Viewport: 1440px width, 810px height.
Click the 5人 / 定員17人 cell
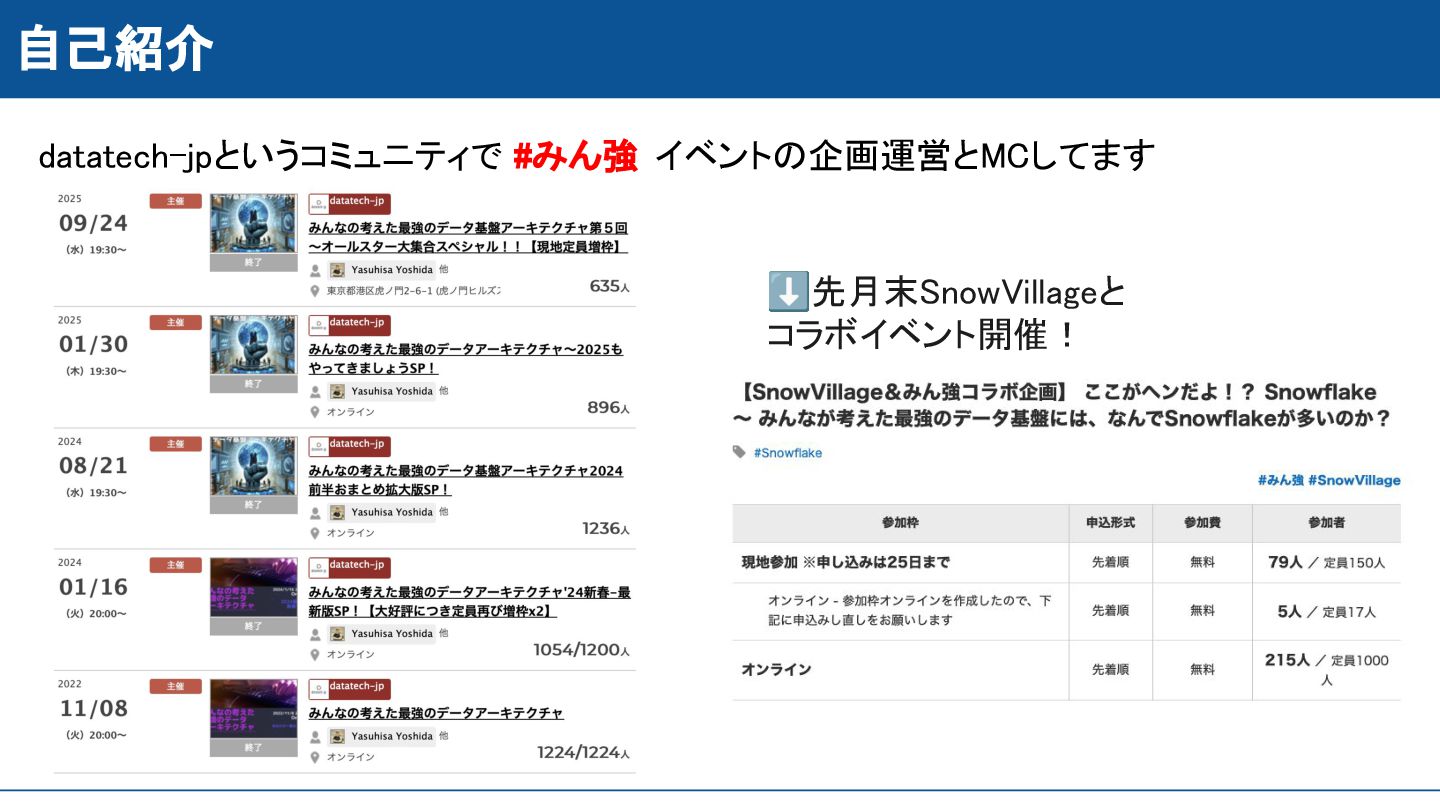[x=1326, y=611]
